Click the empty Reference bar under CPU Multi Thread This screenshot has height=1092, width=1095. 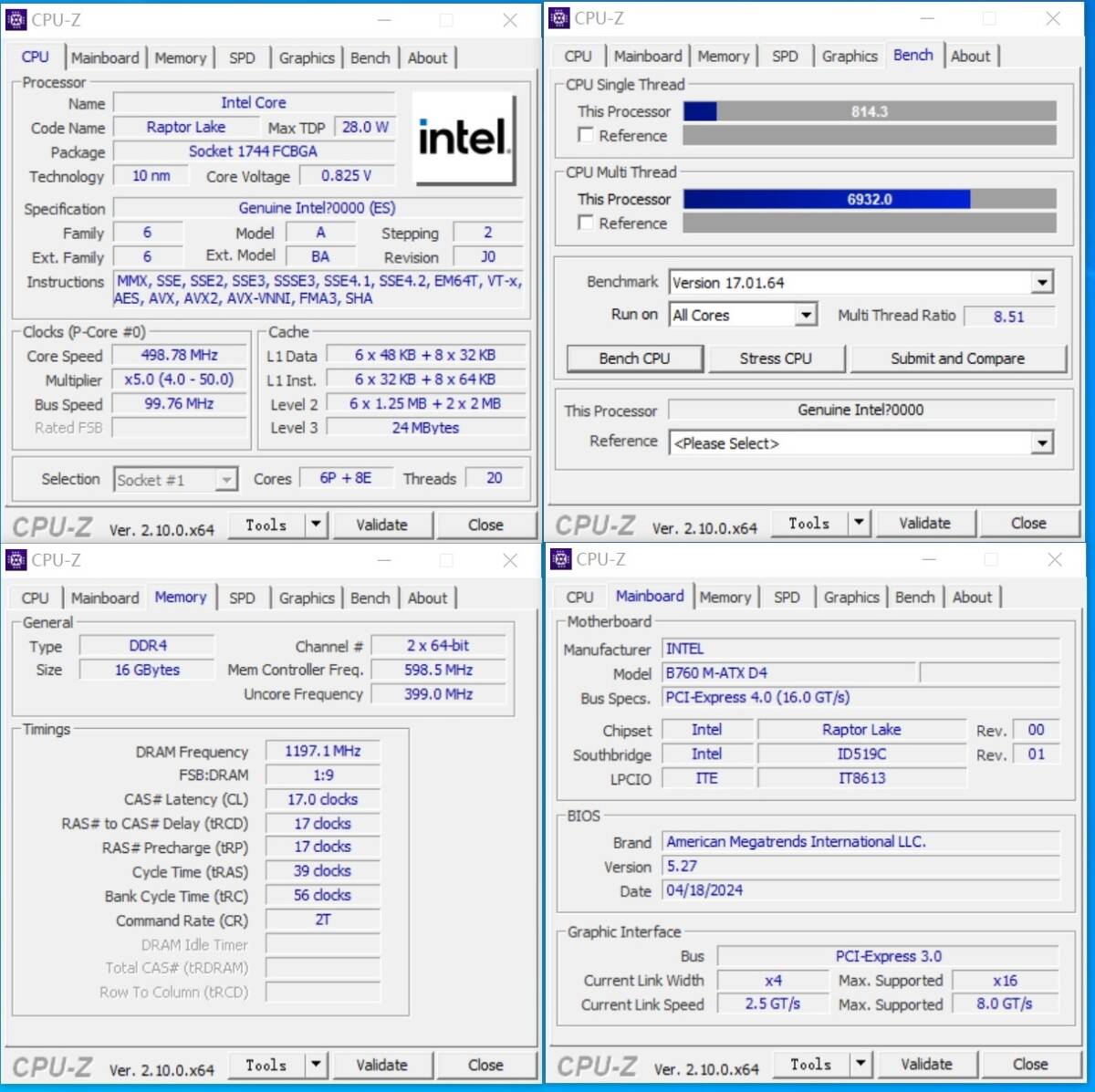tap(870, 223)
